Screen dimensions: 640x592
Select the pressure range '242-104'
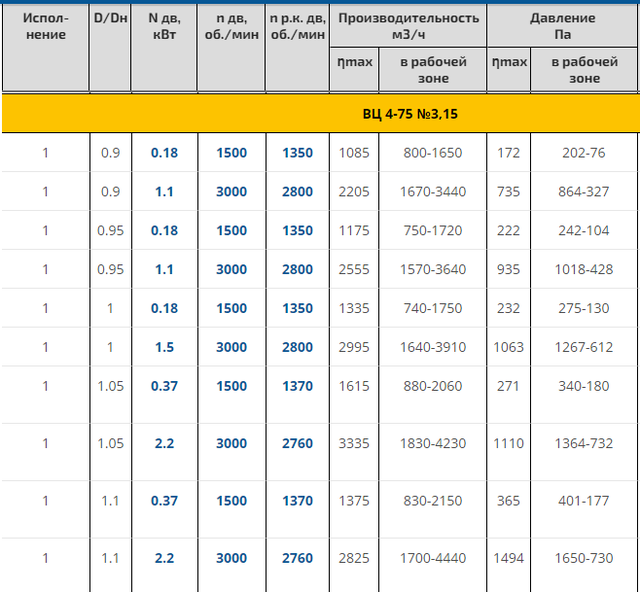pos(585,230)
